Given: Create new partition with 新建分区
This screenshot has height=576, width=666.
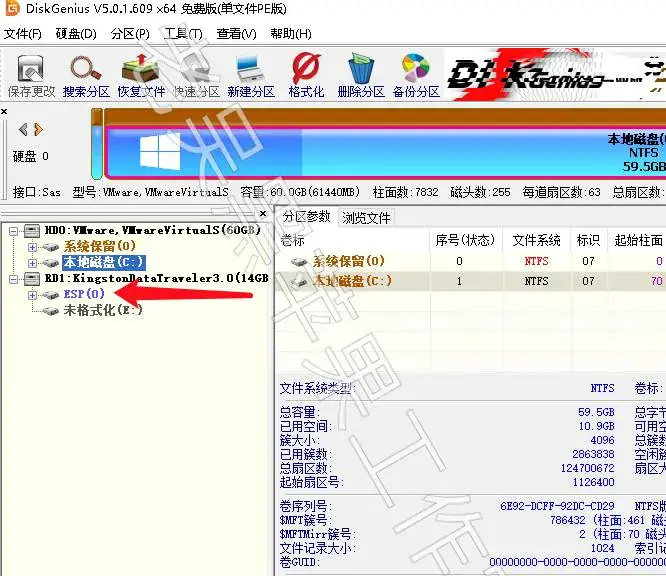Looking at the screenshot, I should (251, 76).
